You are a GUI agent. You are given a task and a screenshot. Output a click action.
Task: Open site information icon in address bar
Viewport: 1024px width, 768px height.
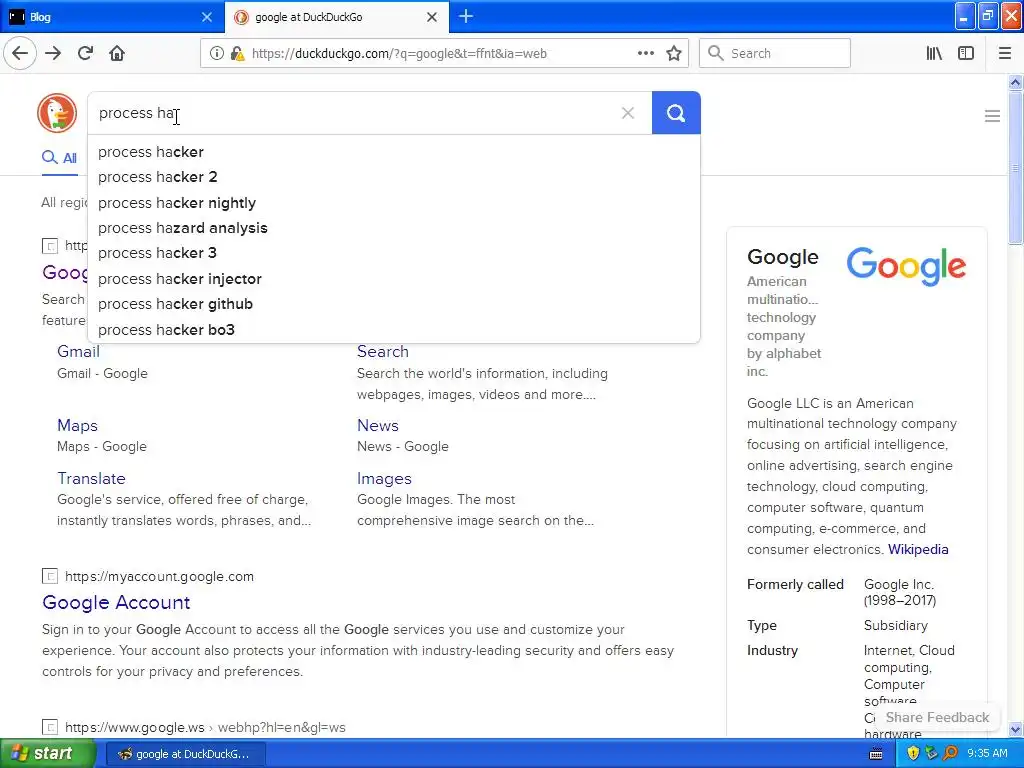click(216, 53)
